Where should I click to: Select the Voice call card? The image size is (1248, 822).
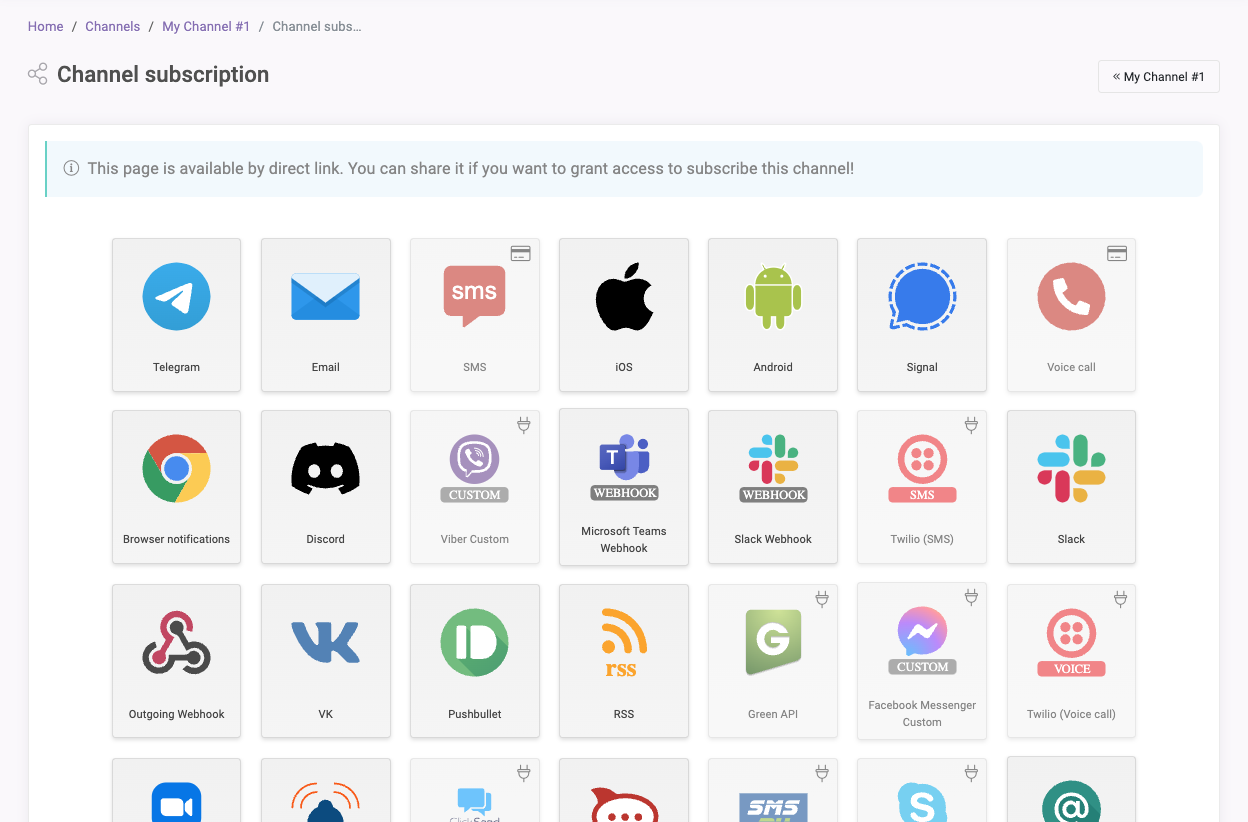pos(1071,314)
